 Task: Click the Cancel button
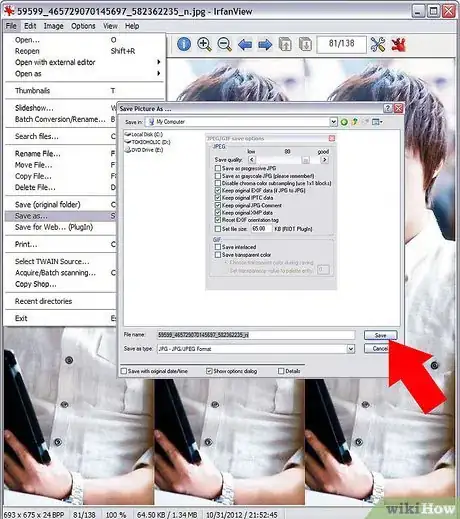[377, 349]
